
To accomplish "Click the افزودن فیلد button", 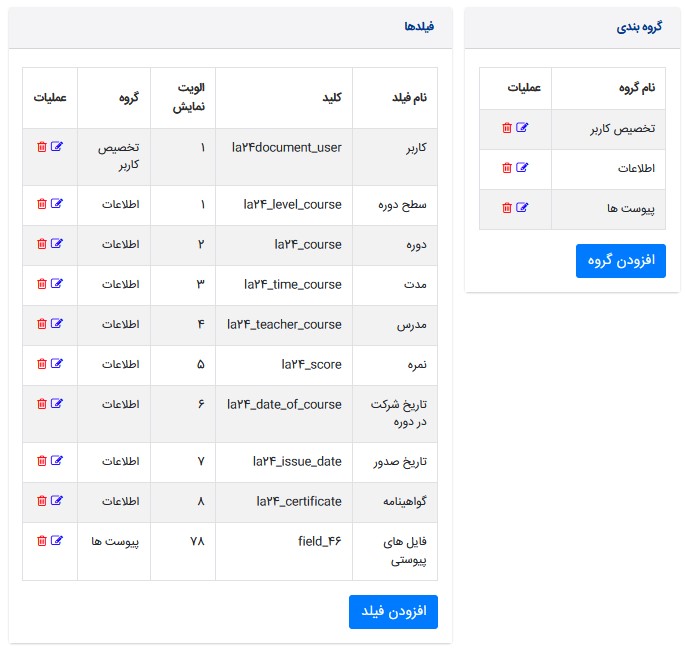I will point(393,612).
